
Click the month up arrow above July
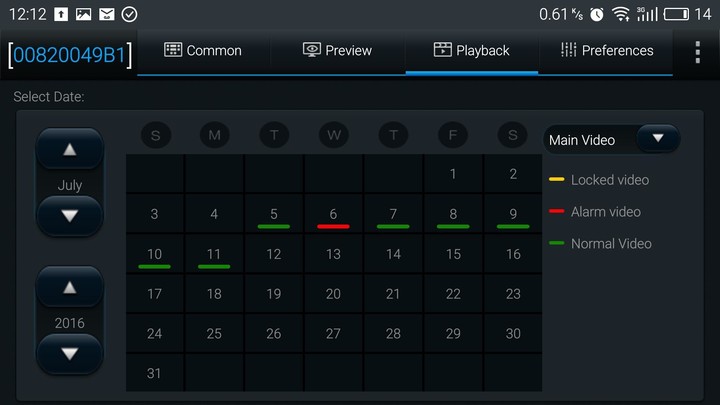[70, 149]
